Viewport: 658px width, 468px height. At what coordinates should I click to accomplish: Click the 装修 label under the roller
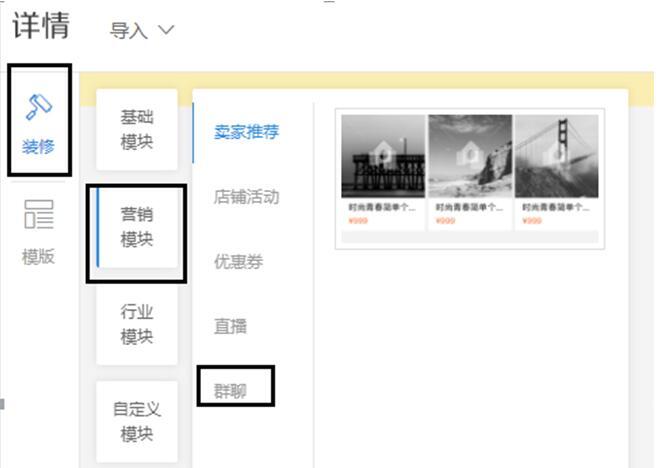point(39,147)
